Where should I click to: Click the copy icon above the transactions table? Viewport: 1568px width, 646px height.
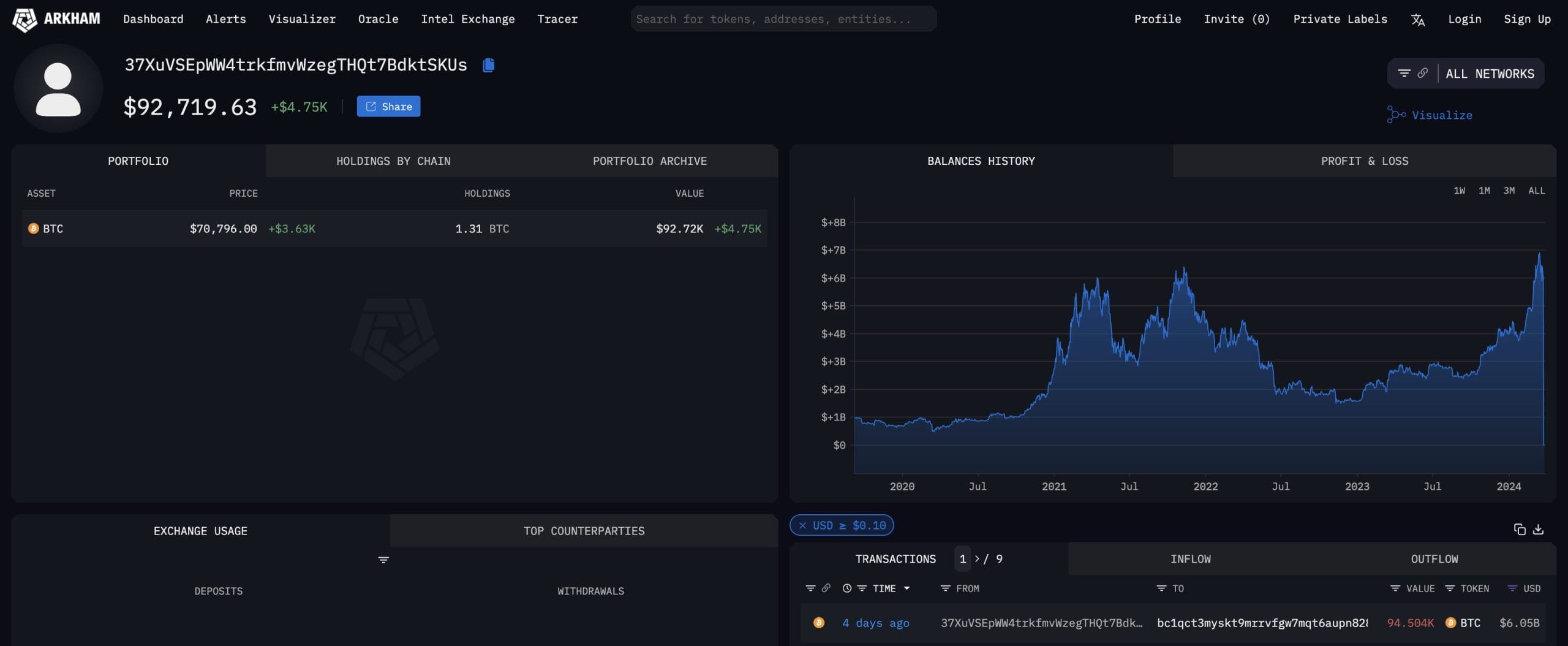[1518, 528]
